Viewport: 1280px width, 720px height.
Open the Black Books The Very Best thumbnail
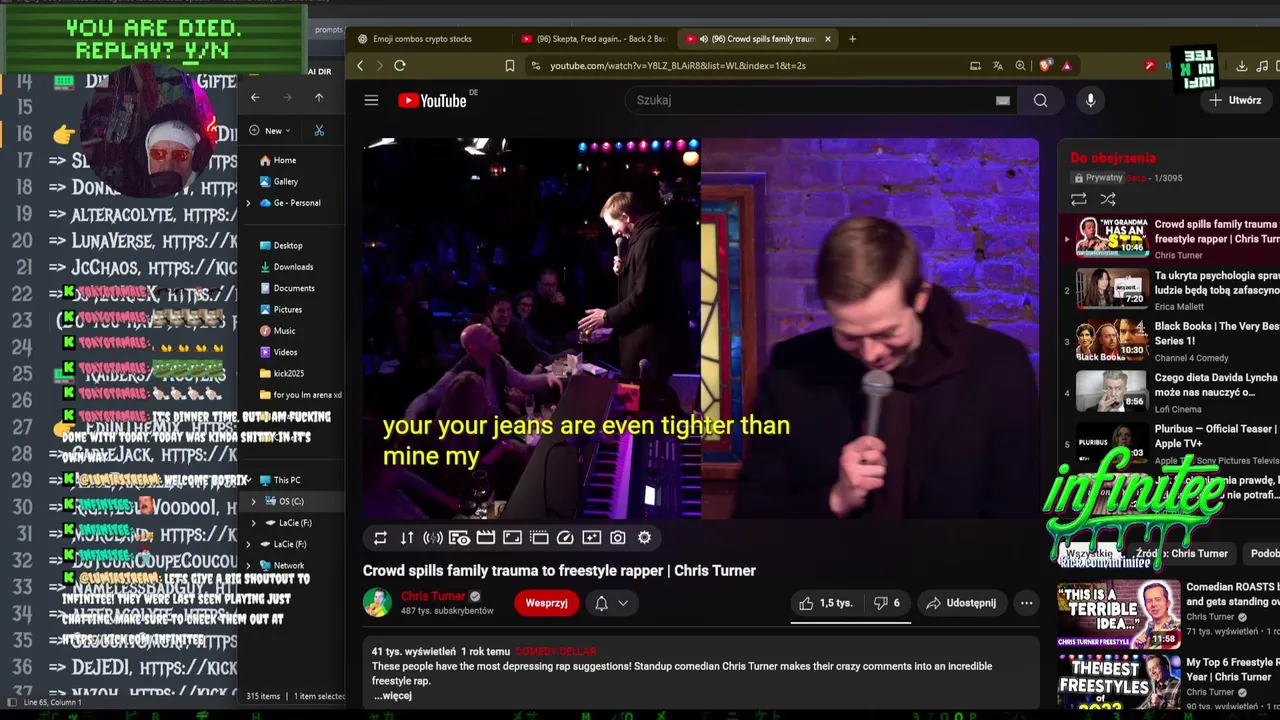1112,340
